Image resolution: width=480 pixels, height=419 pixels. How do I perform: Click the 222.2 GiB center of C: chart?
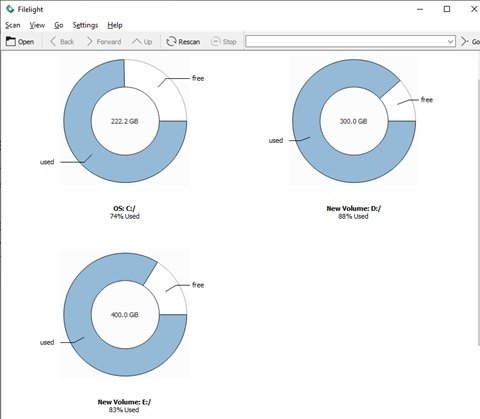pyautogui.click(x=125, y=121)
